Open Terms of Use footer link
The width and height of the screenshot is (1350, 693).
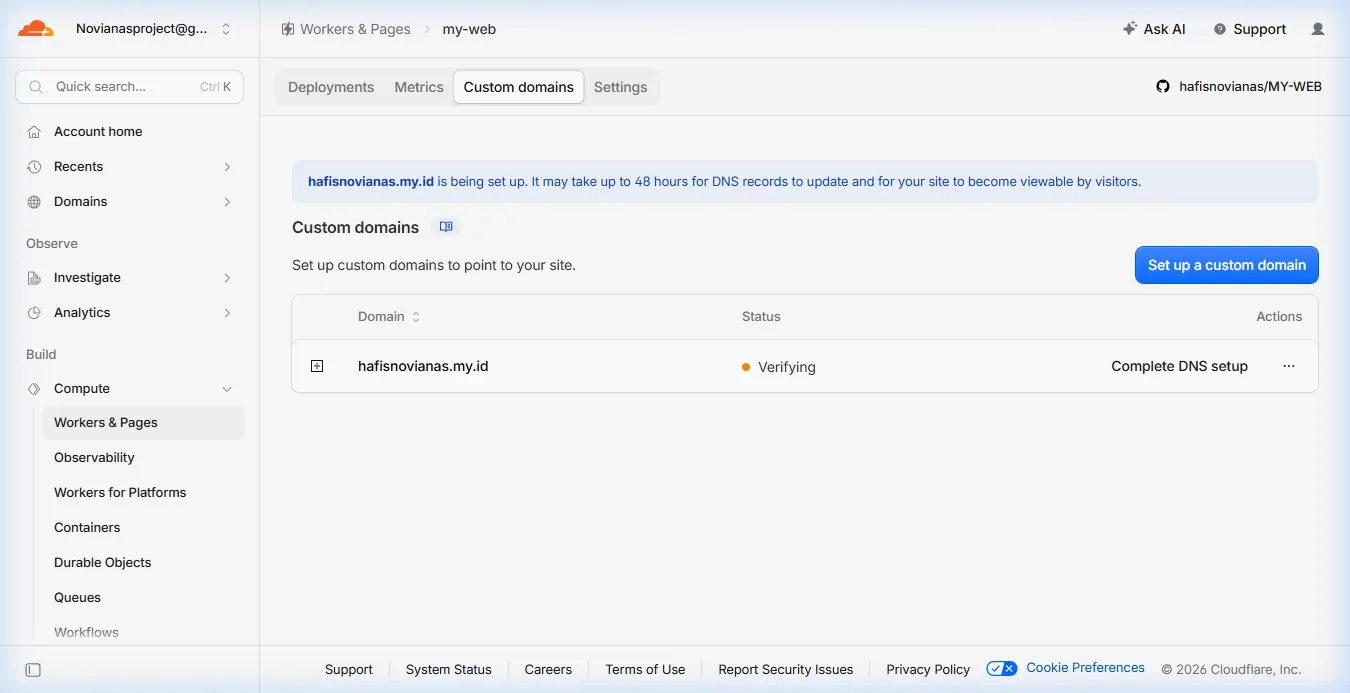(x=645, y=669)
